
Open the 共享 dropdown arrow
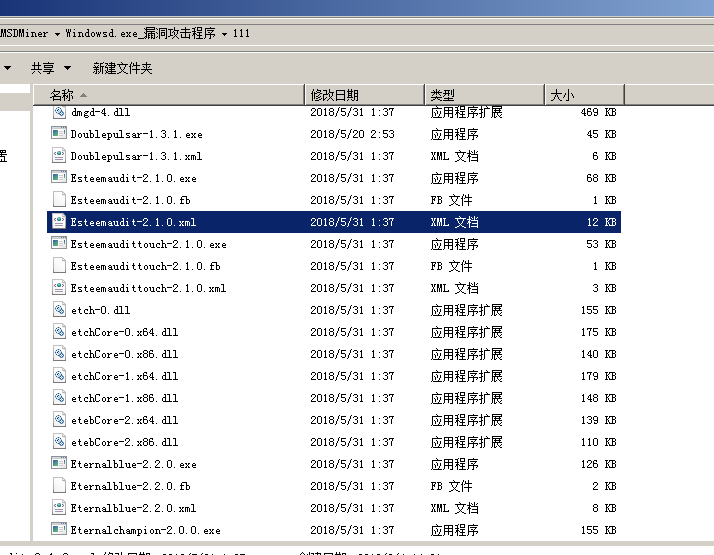click(x=67, y=68)
